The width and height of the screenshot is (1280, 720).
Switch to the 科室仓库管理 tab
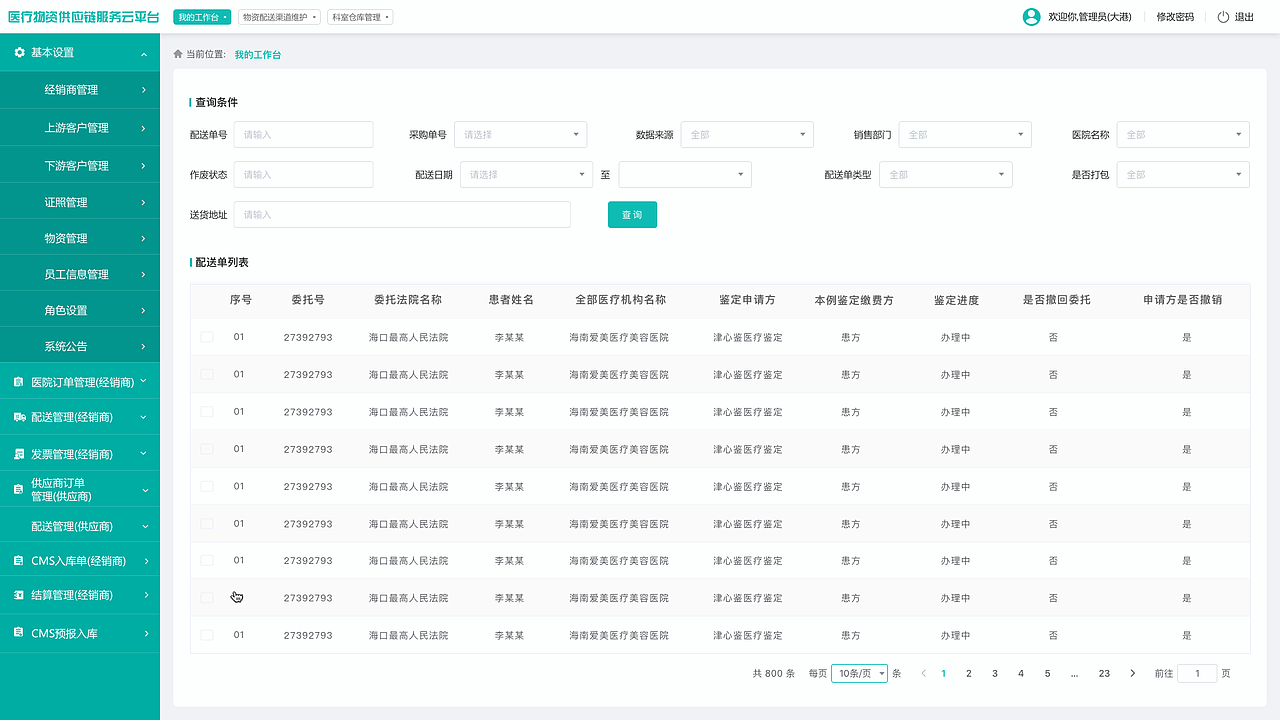[x=360, y=17]
